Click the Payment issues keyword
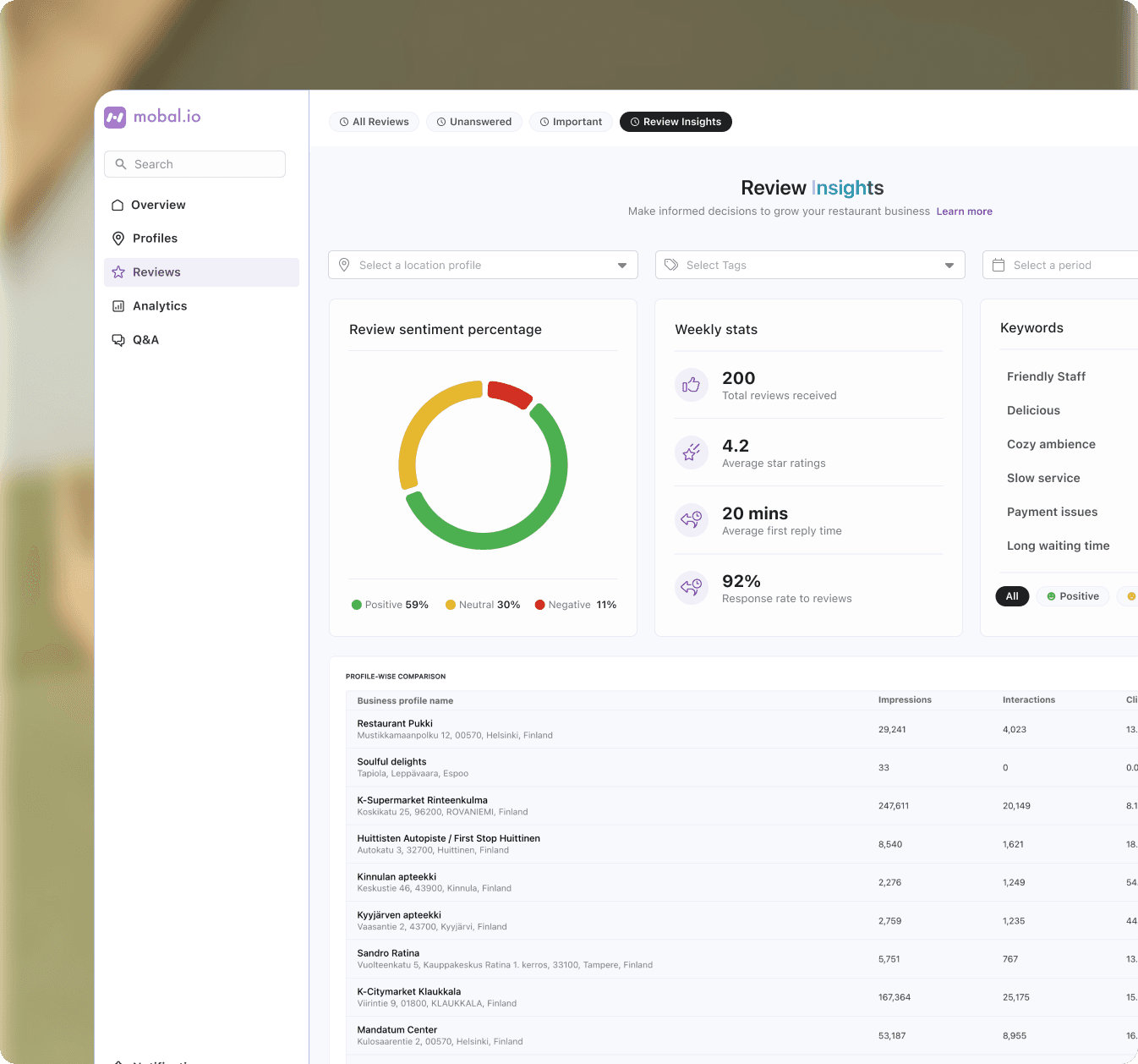 coord(1052,512)
